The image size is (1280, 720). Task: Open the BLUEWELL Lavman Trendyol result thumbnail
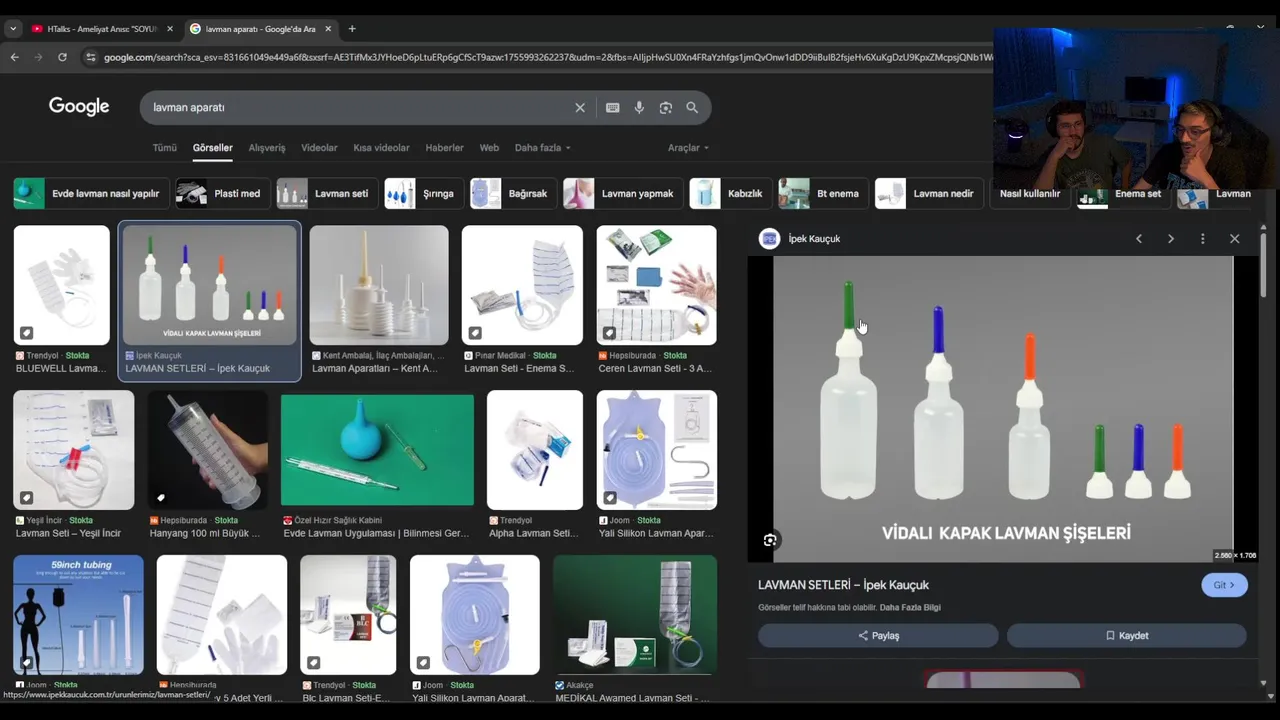pyautogui.click(x=61, y=285)
